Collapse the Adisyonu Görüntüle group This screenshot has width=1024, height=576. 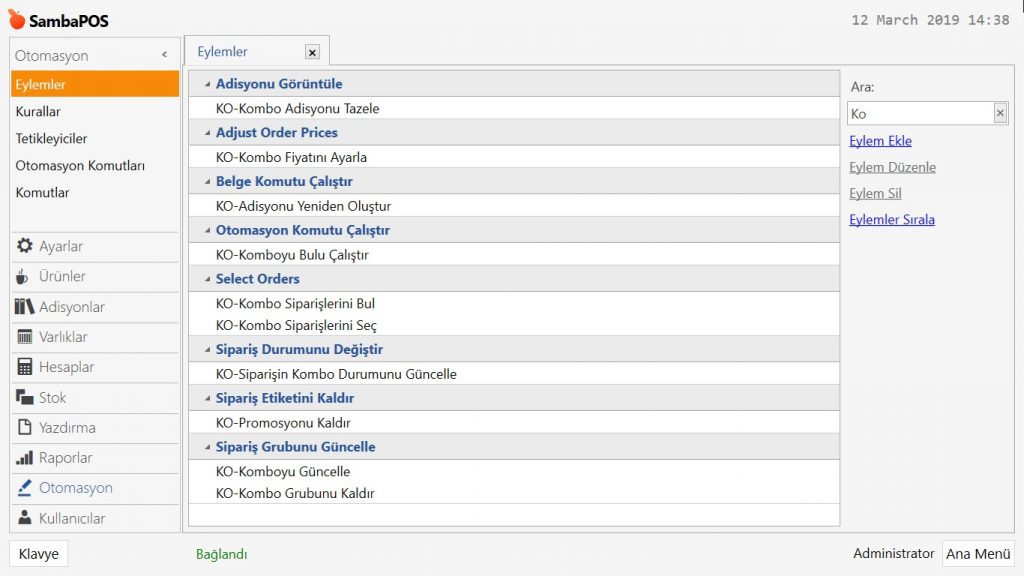point(207,85)
